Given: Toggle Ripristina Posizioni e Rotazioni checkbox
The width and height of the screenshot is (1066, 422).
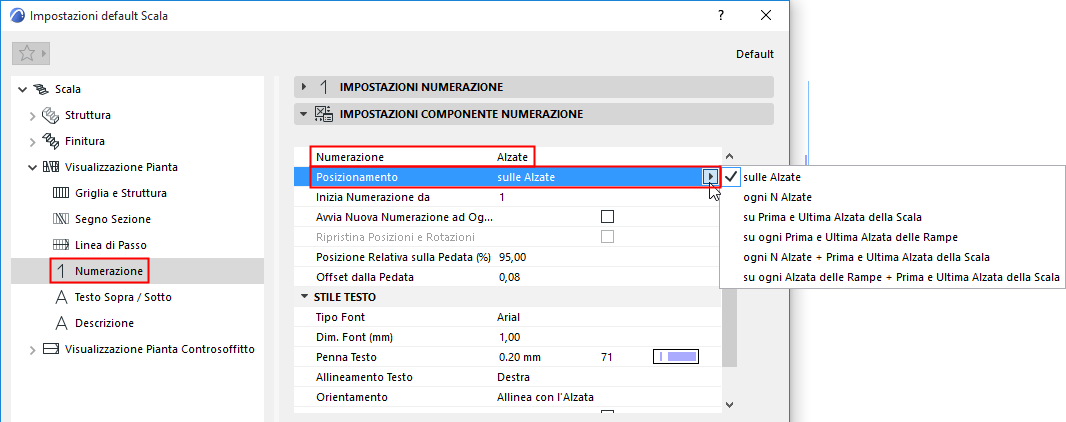Looking at the screenshot, I should click(x=606, y=237).
